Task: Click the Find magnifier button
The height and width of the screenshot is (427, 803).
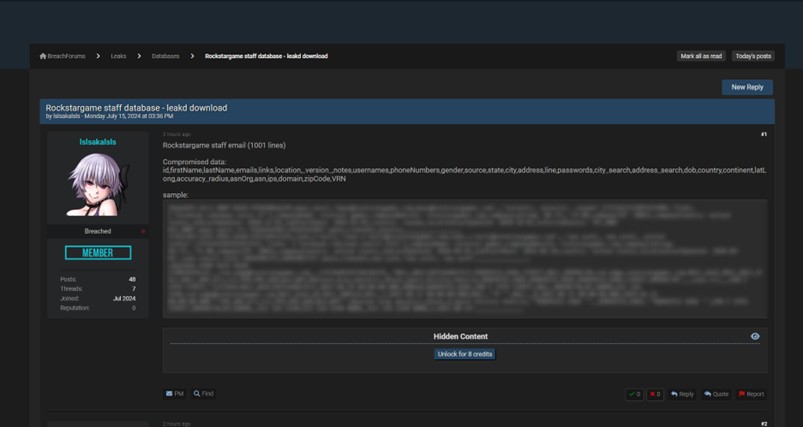Action: (x=203, y=394)
